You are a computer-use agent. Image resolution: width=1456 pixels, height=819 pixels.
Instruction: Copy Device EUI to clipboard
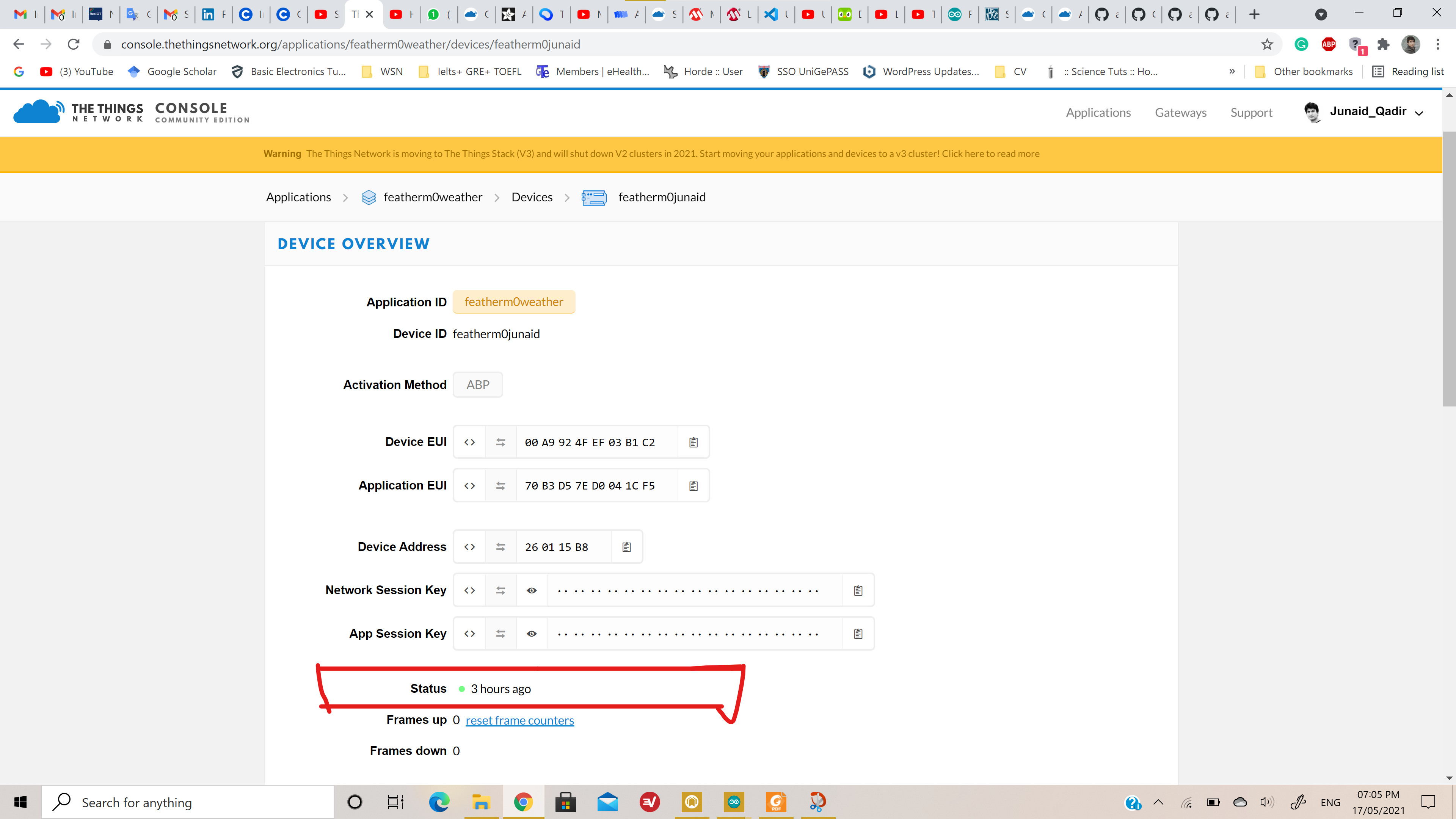coord(693,442)
